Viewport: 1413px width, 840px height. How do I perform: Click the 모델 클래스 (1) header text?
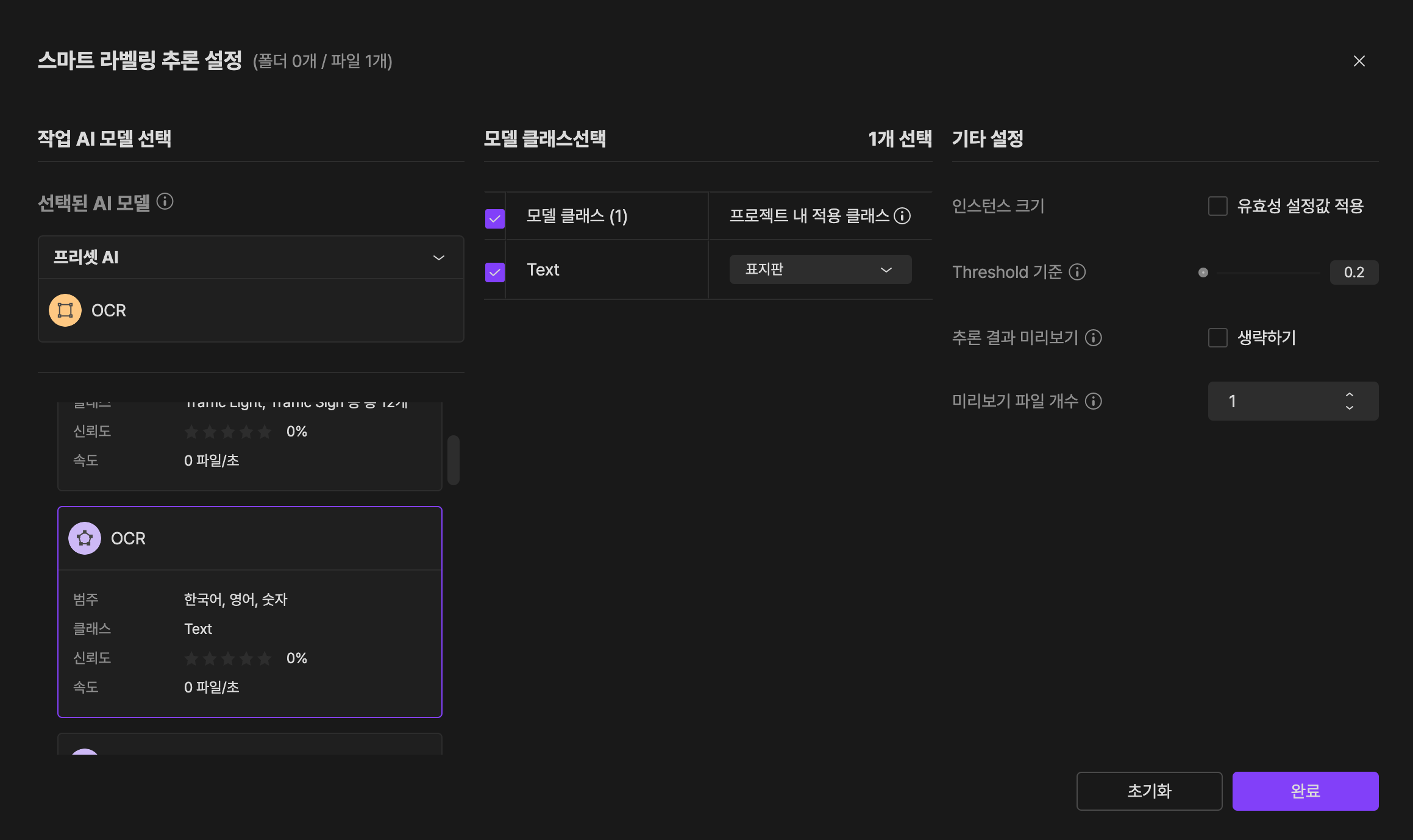point(577,216)
